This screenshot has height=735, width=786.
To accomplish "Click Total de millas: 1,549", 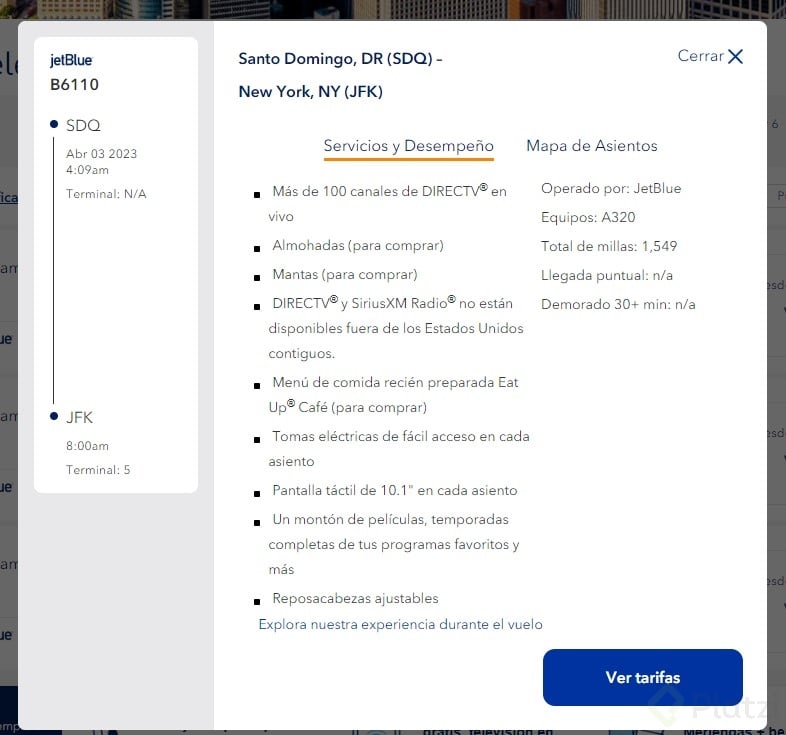I will pyautogui.click(x=609, y=246).
